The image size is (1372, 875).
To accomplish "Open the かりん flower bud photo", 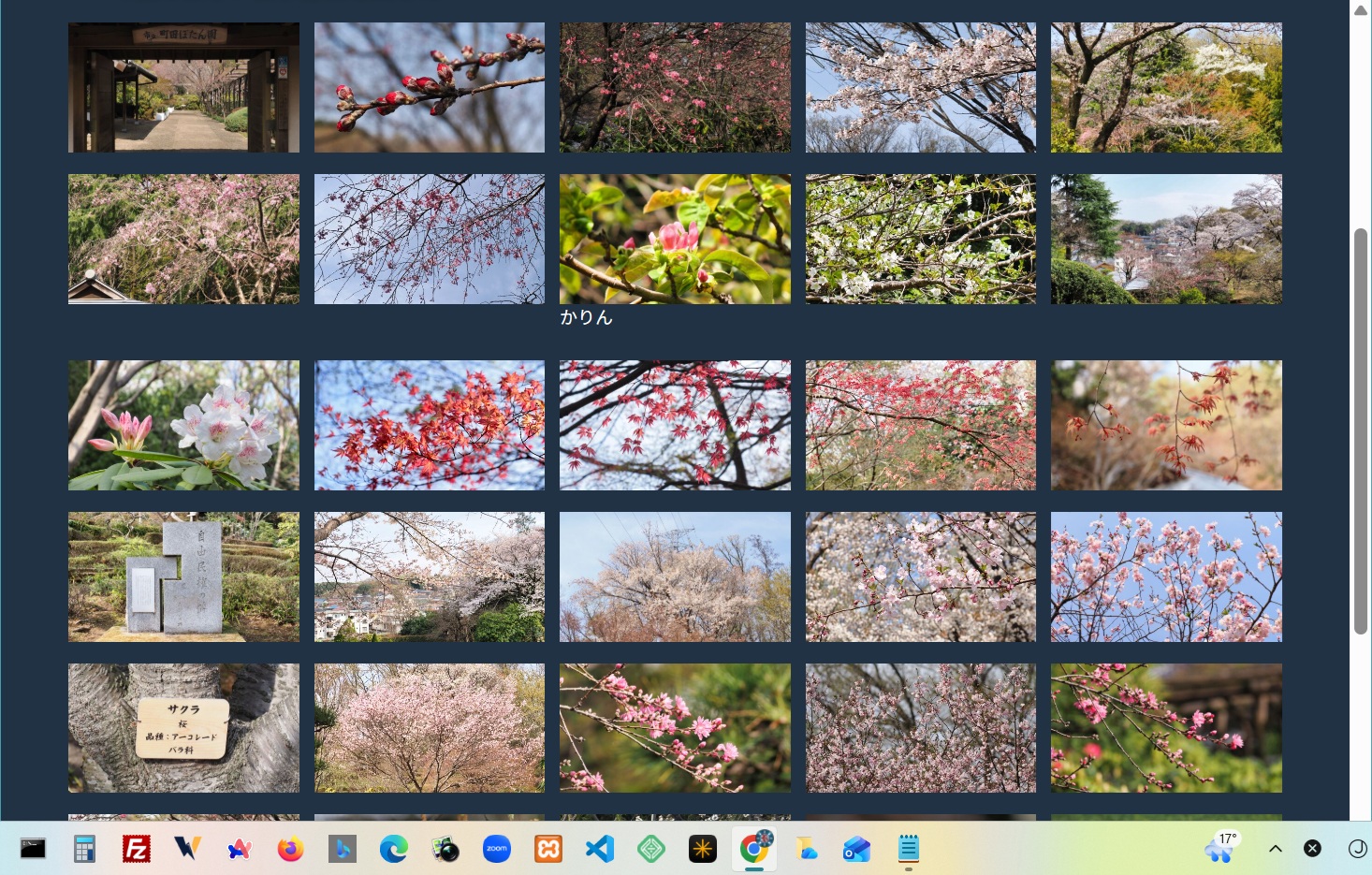I will 675,239.
